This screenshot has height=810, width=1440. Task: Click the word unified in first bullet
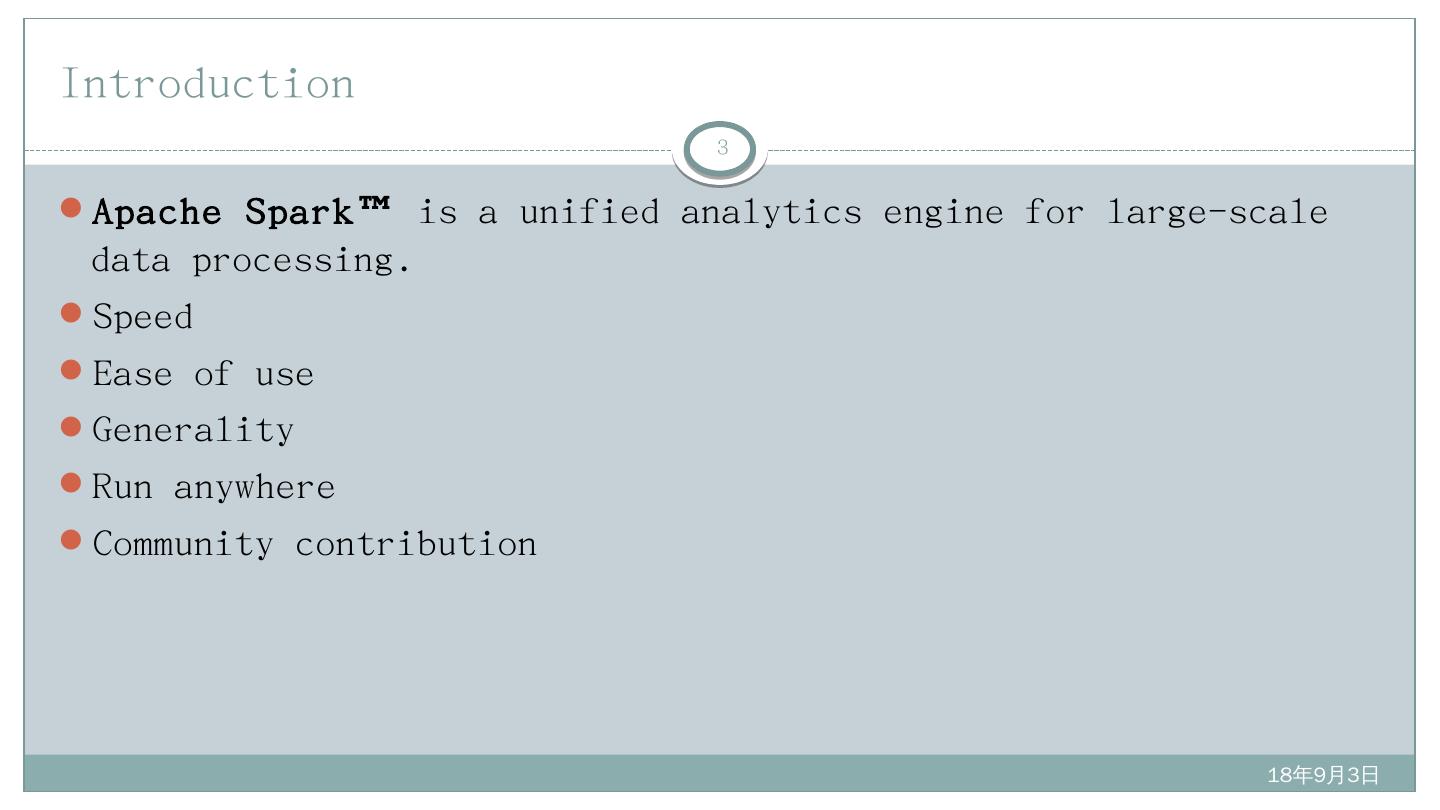(x=589, y=212)
